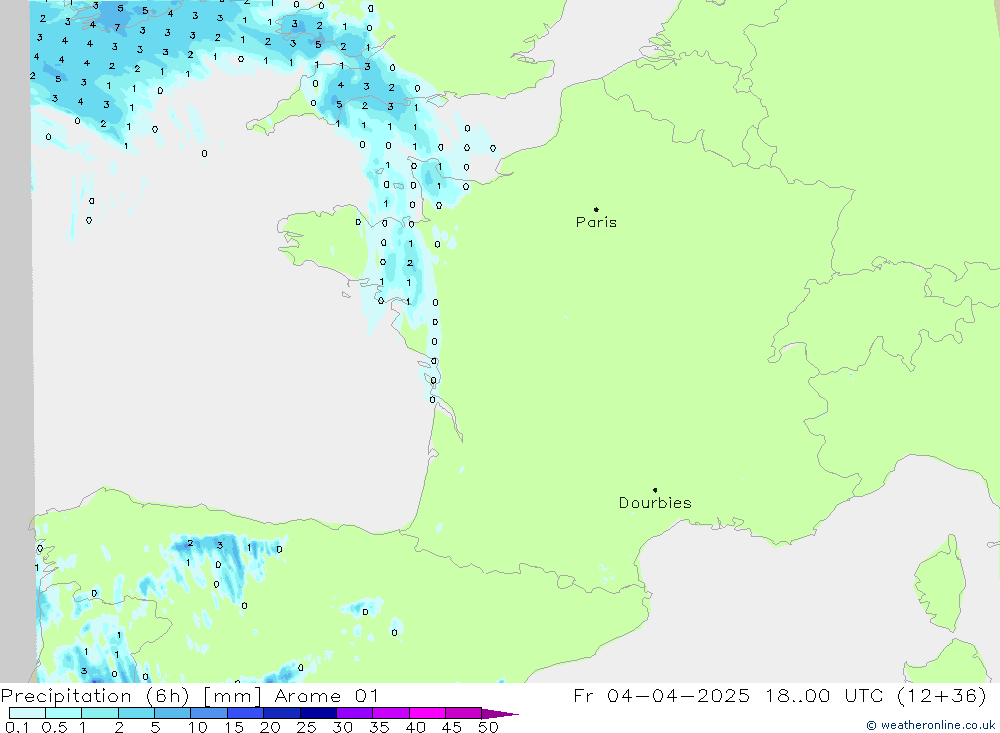Pick the legend swatch between 15 and 20
Image resolution: width=1000 pixels, height=733 pixels.
point(246,713)
